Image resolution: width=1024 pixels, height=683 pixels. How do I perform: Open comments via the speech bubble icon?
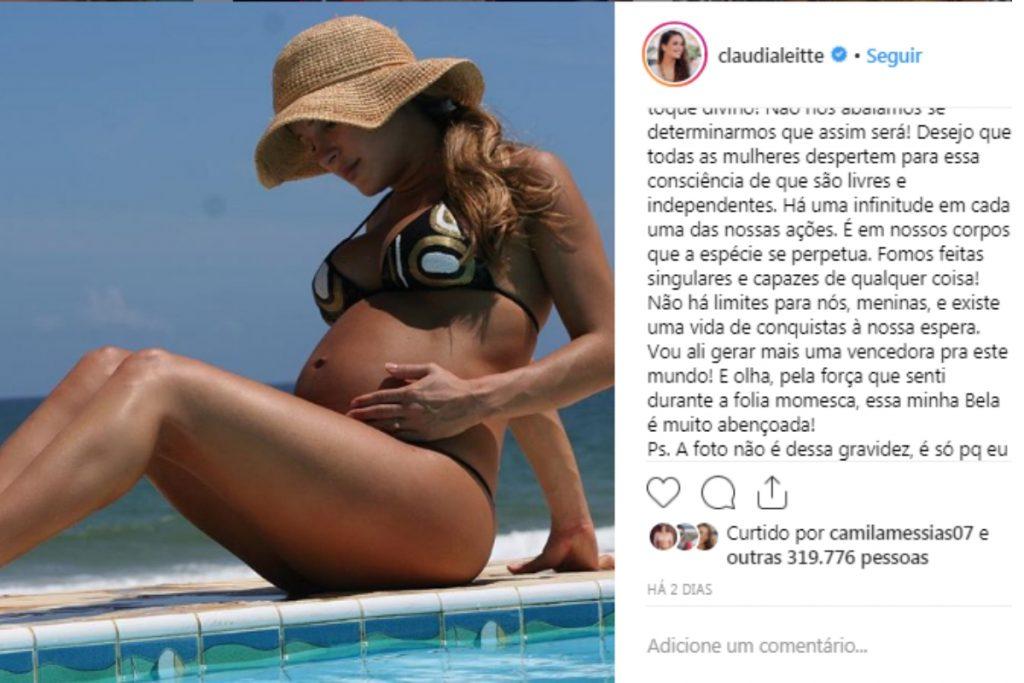click(x=718, y=493)
